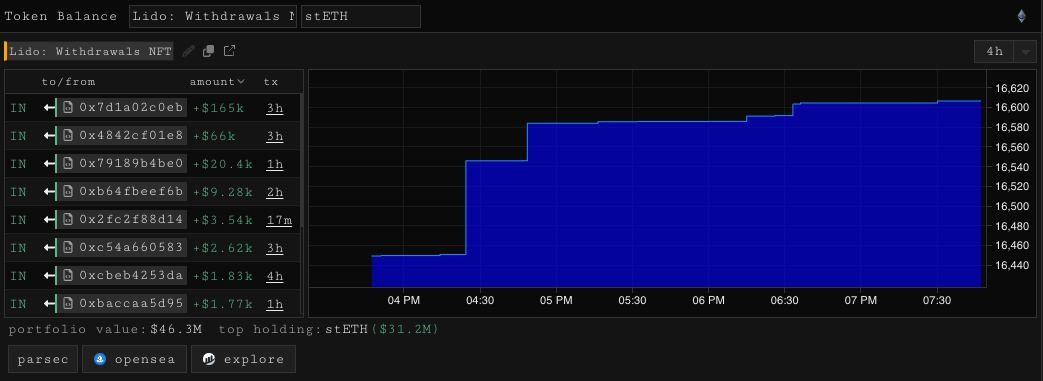Click contract icon beside 0x7d1a02c0eb
Screen dimensions: 1043x381
(68, 108)
